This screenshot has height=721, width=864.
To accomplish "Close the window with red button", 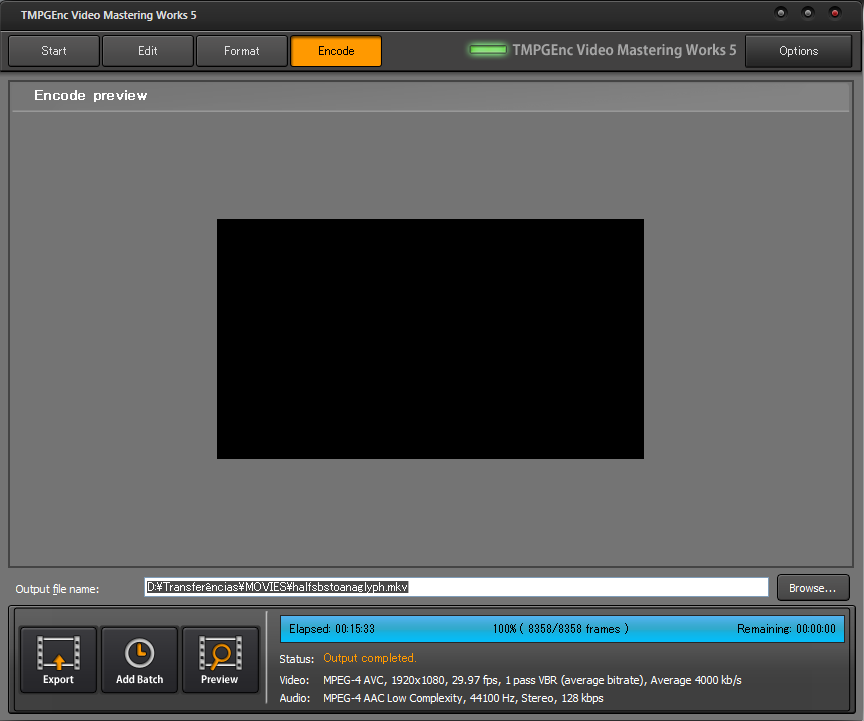I will (835, 13).
